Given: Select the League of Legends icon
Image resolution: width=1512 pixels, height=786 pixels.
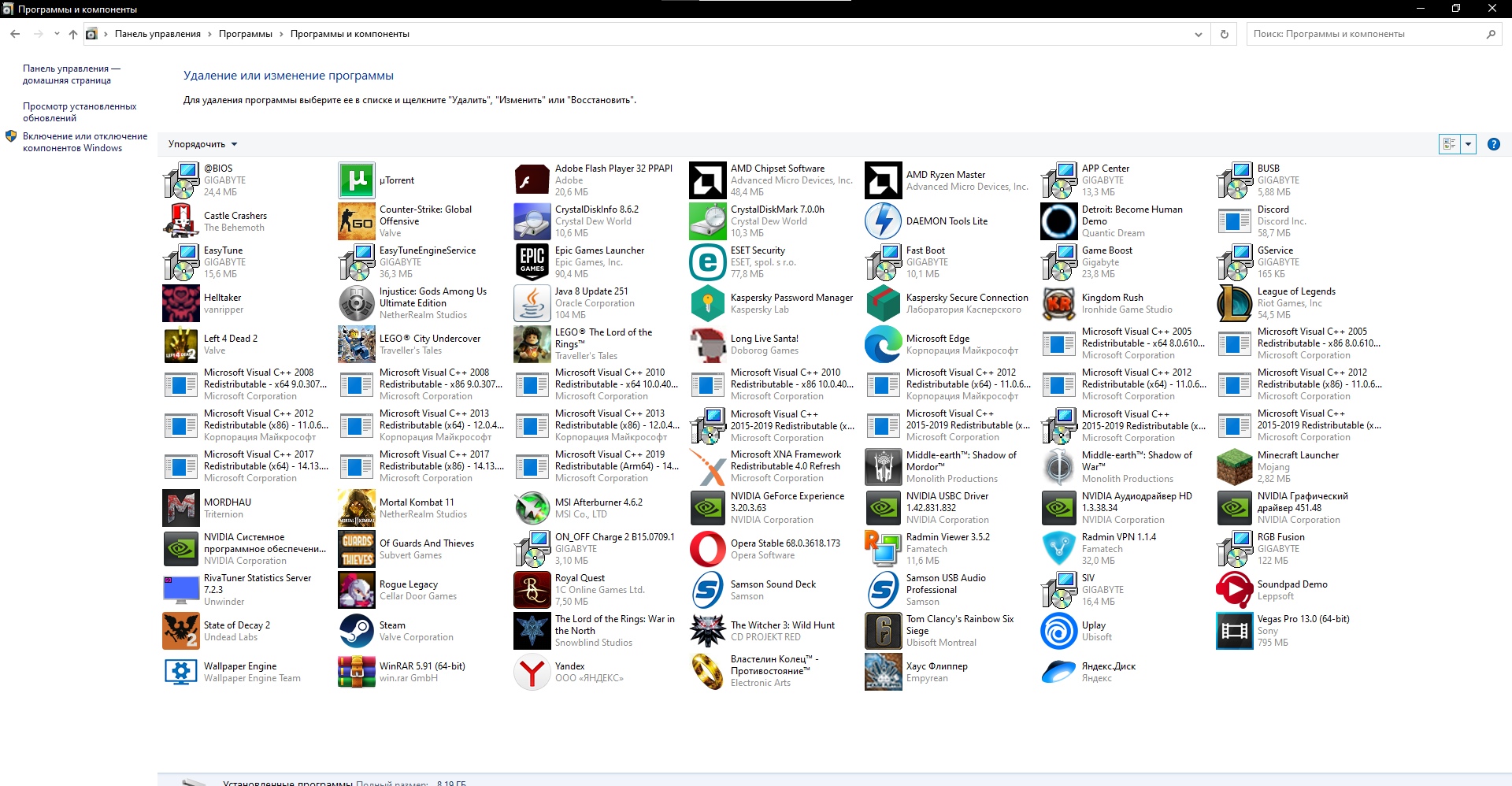Looking at the screenshot, I should tap(1235, 303).
